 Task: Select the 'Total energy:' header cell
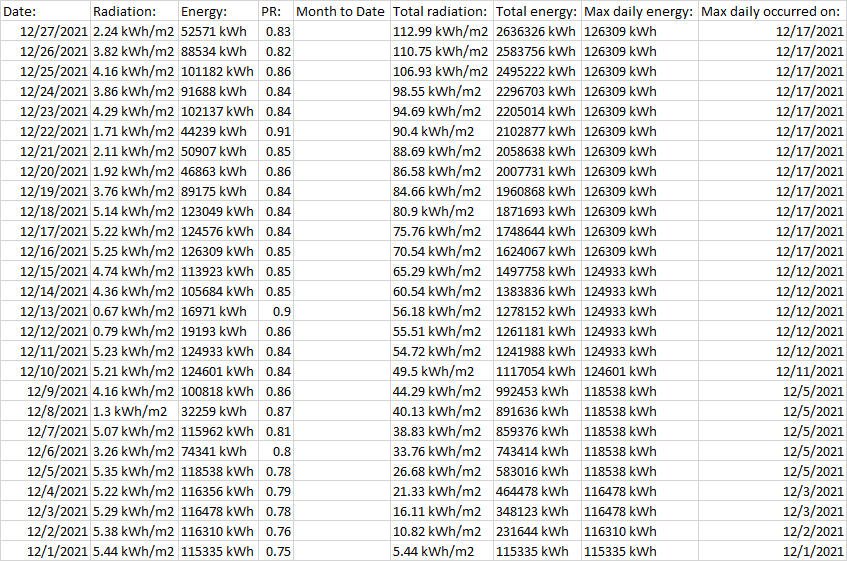click(x=537, y=11)
